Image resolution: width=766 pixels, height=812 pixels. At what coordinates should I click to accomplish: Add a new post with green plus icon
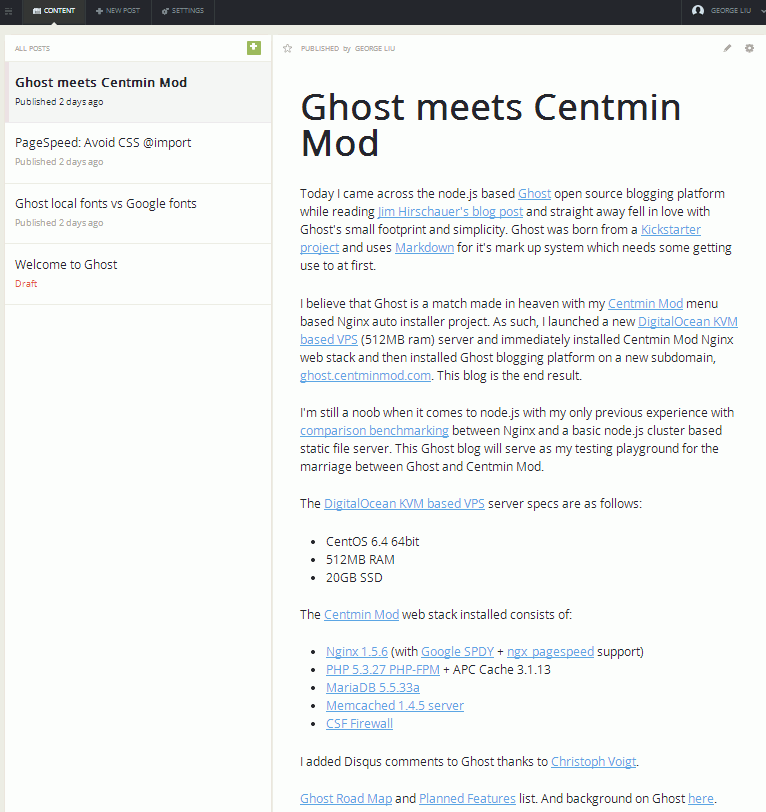point(254,48)
